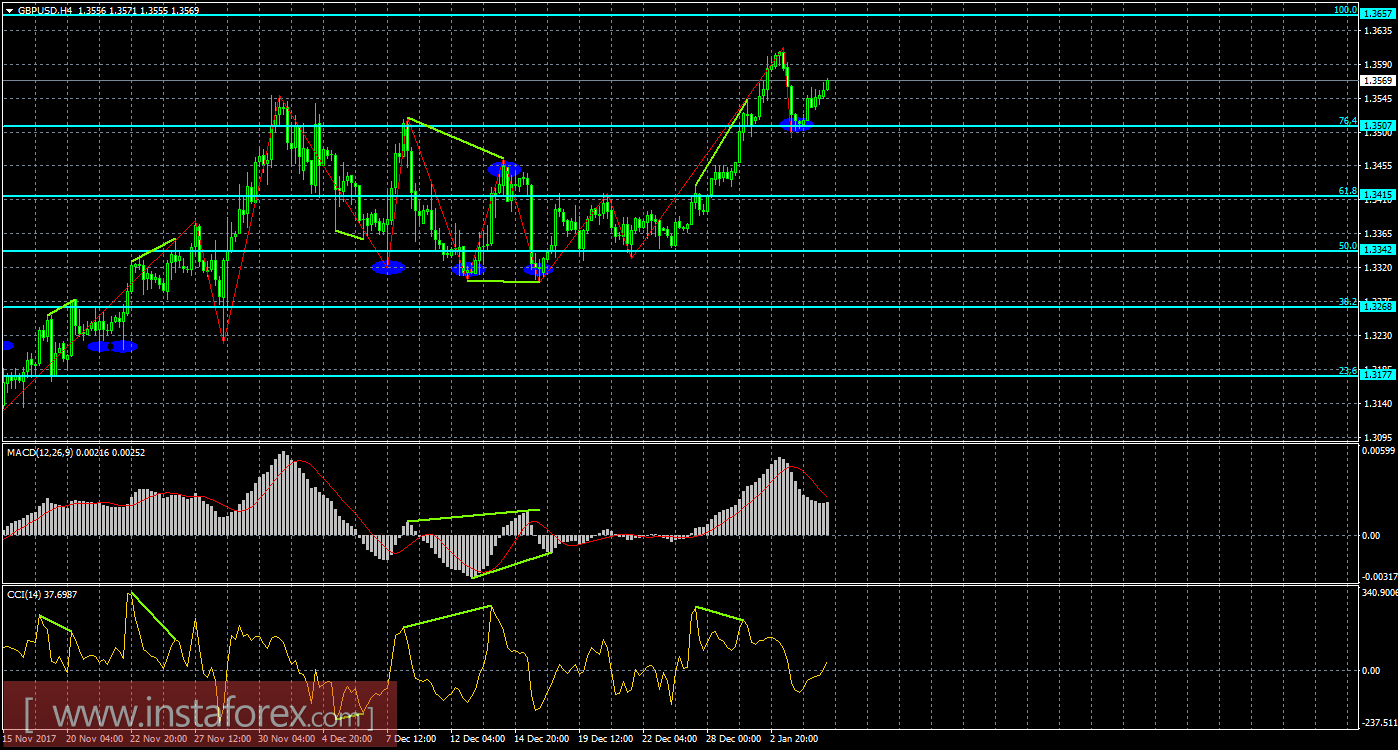This screenshot has height=750, width=1398.
Task: Toggle the 76.4 Fibonacci retracement level line
Action: [x=600, y=125]
